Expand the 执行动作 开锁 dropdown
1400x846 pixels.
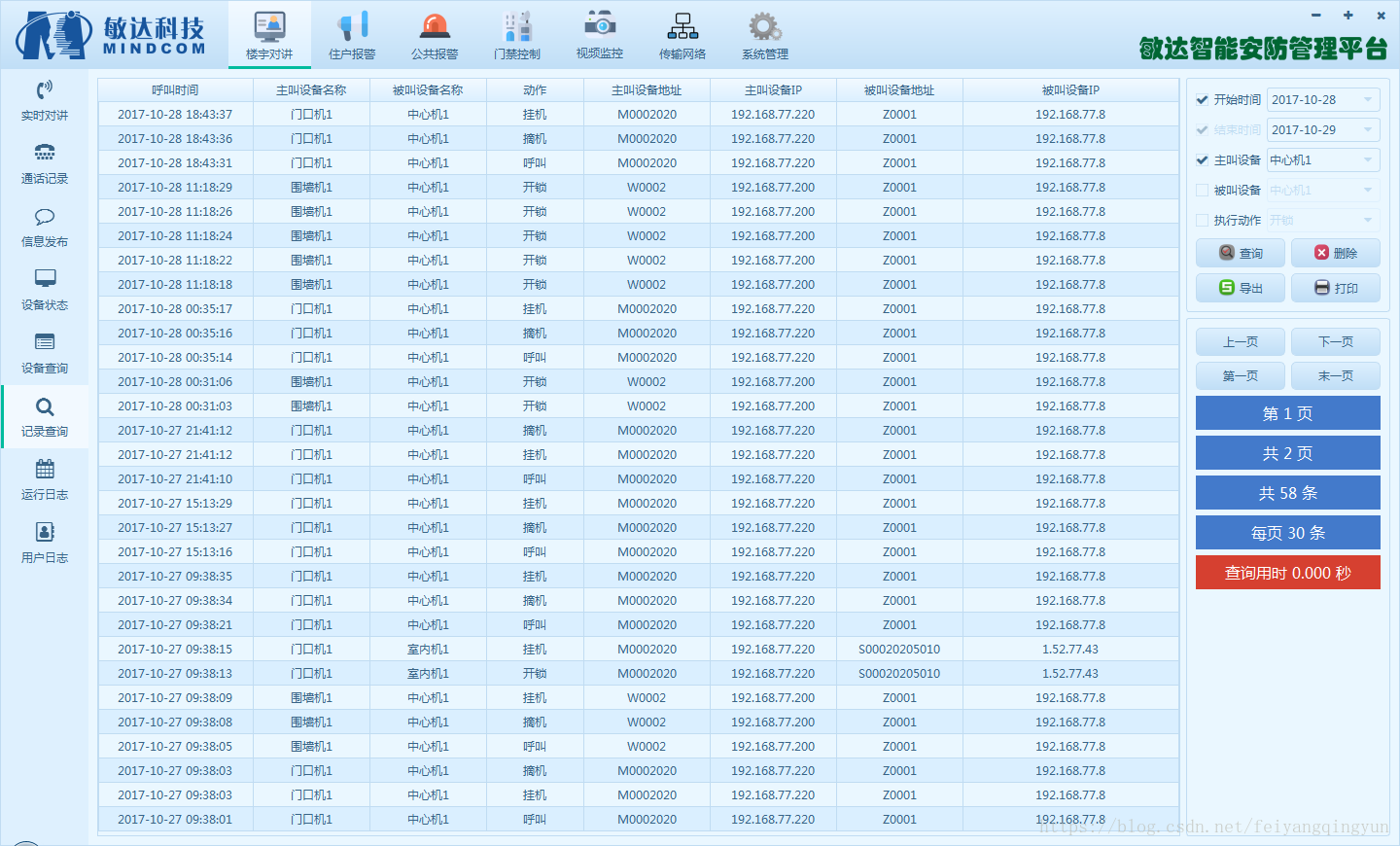coord(1323,220)
